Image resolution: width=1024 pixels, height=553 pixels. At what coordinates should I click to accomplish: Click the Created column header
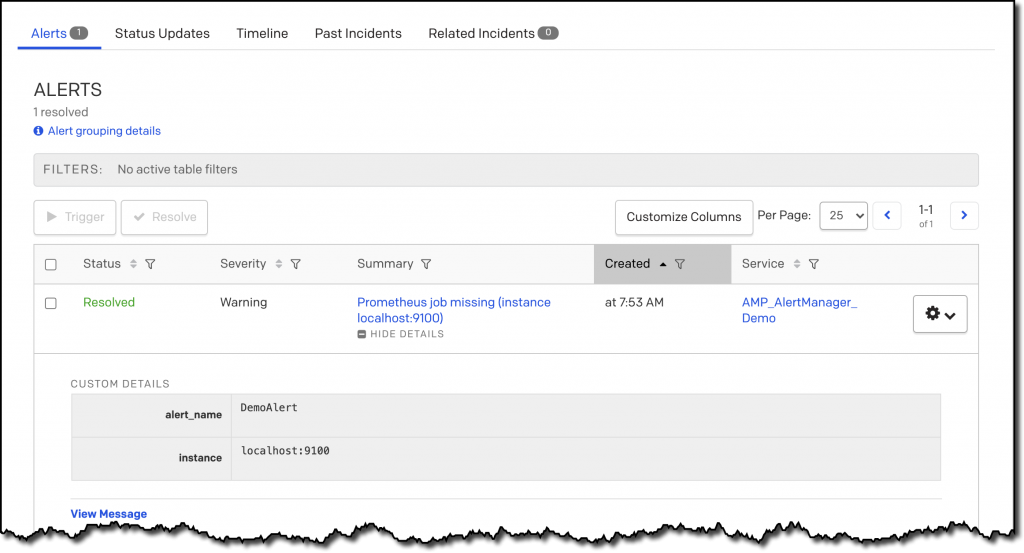(x=662, y=264)
